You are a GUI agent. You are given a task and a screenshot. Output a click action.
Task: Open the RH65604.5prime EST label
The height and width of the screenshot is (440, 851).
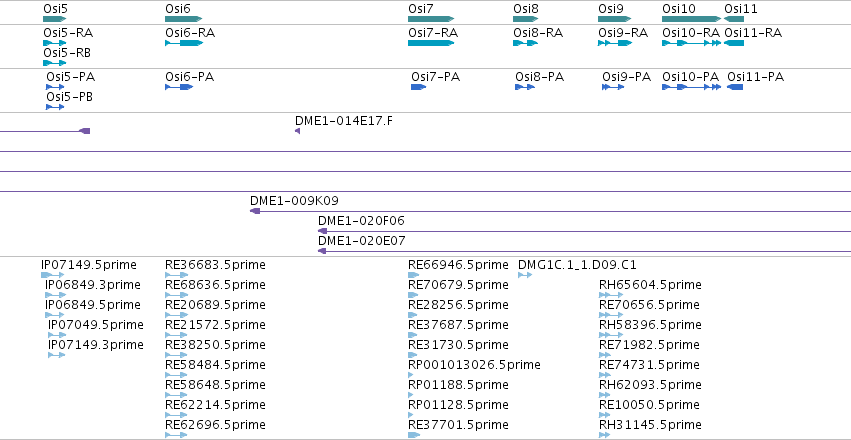tap(650, 285)
